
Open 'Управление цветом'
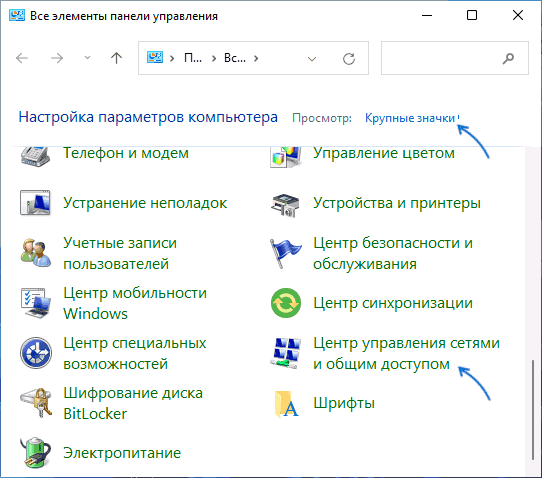(x=384, y=153)
